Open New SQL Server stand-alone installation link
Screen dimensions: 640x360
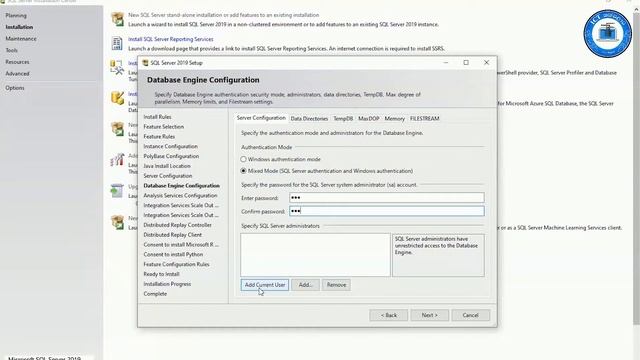click(x=224, y=15)
